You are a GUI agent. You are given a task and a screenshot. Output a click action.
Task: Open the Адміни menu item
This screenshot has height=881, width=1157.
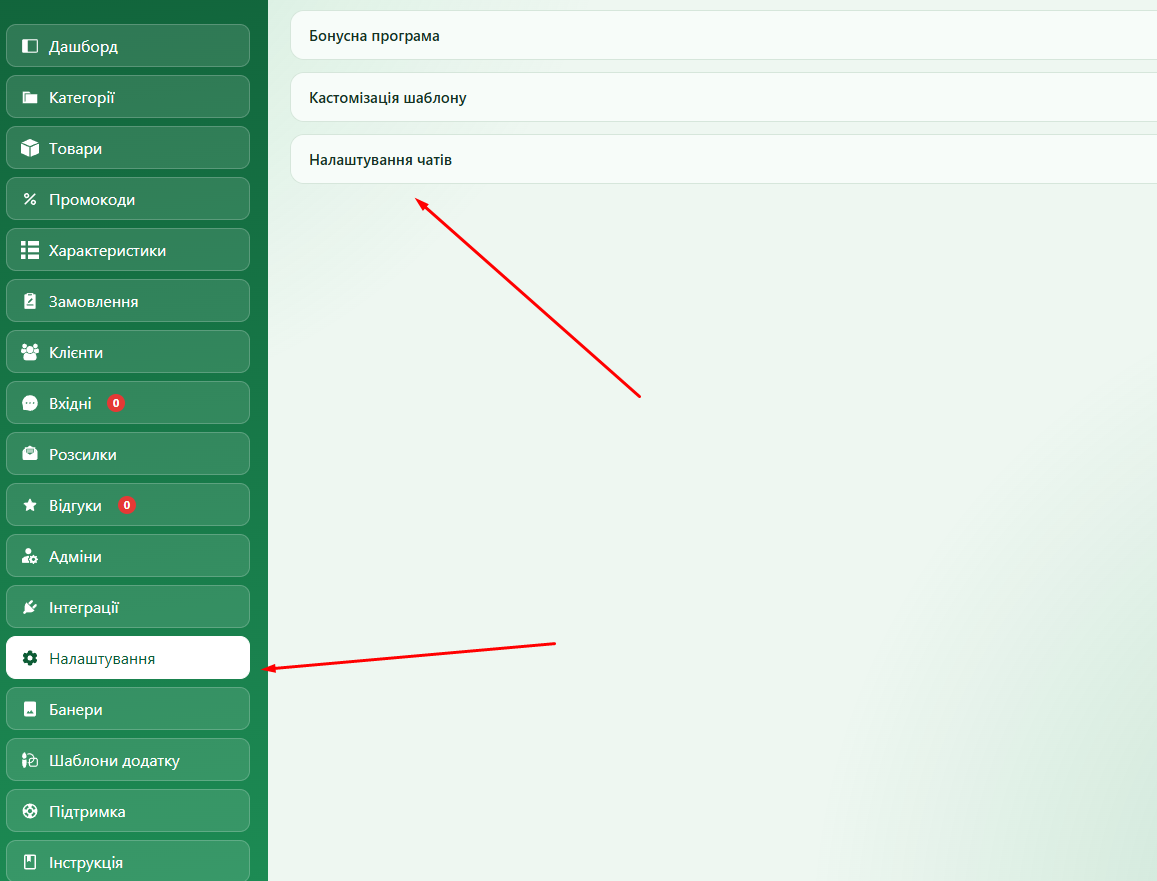[128, 556]
